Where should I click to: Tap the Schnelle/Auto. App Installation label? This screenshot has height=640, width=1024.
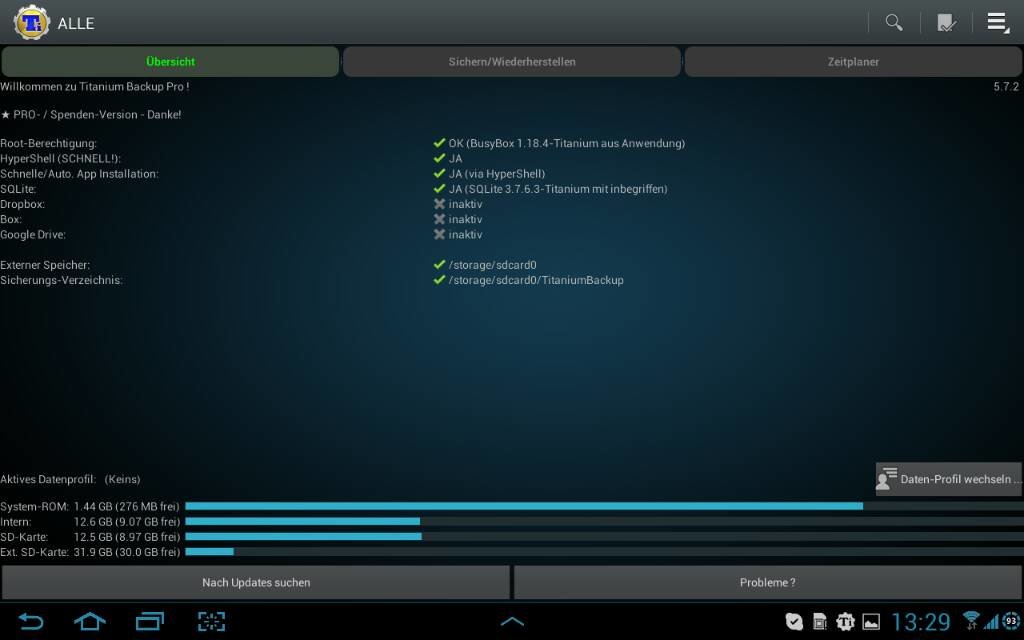[x=79, y=174]
